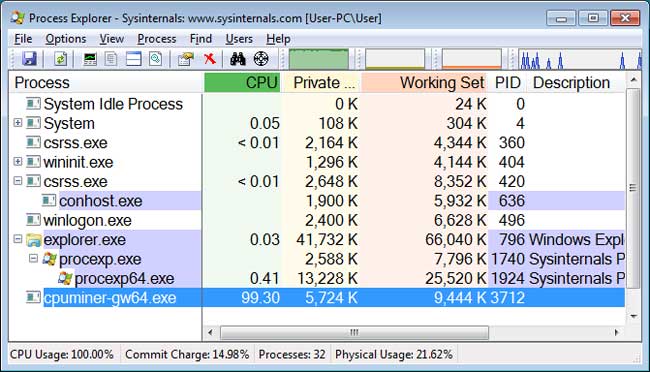Select the conhost.exe process
This screenshot has width=650, height=372.
click(x=317, y=201)
